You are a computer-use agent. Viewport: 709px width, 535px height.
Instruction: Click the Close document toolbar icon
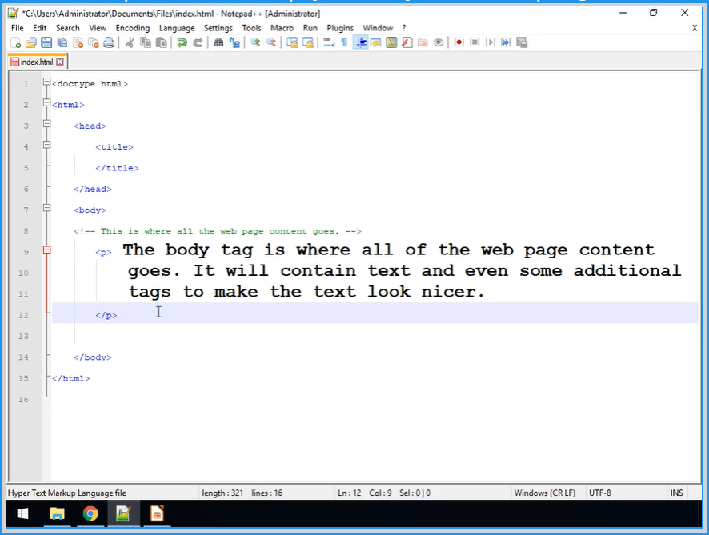(78, 43)
